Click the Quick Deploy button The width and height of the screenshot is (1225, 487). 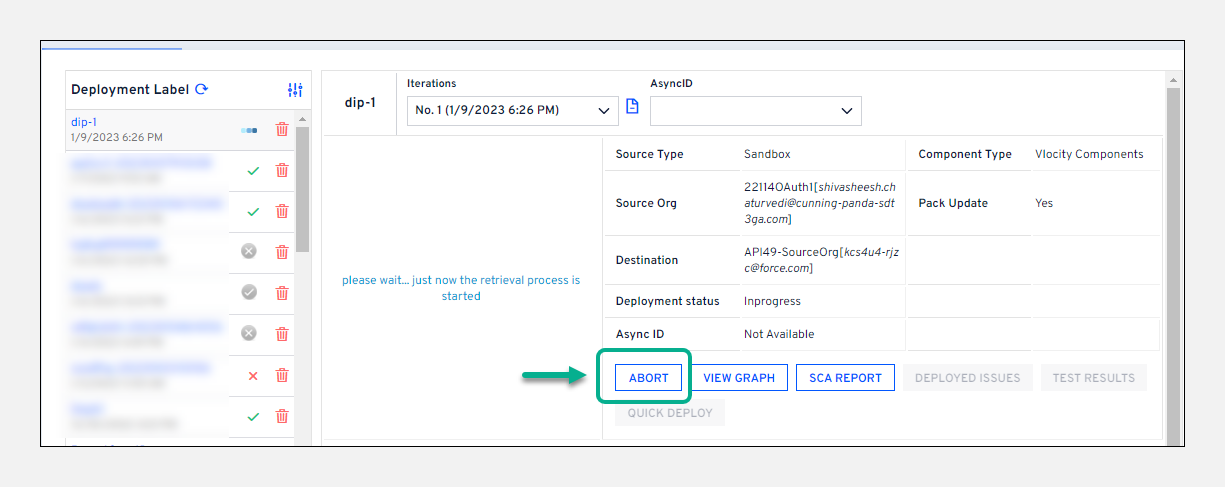(669, 412)
